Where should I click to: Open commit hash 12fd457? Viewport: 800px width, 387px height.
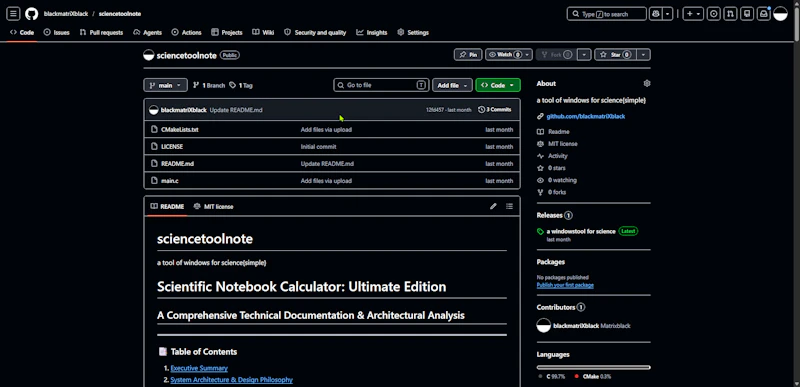pyautogui.click(x=435, y=110)
